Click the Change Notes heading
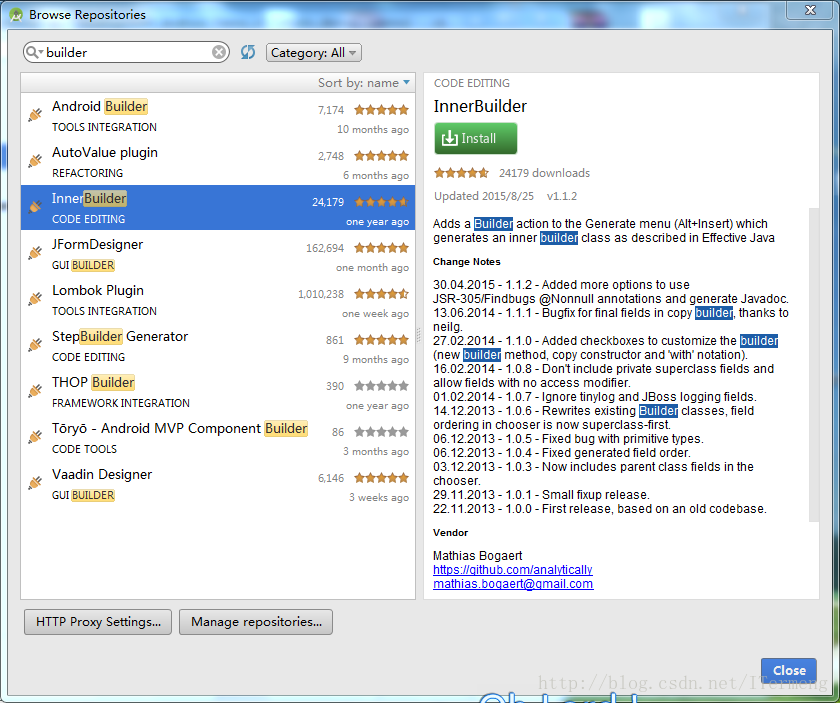840x703 pixels. tap(467, 261)
